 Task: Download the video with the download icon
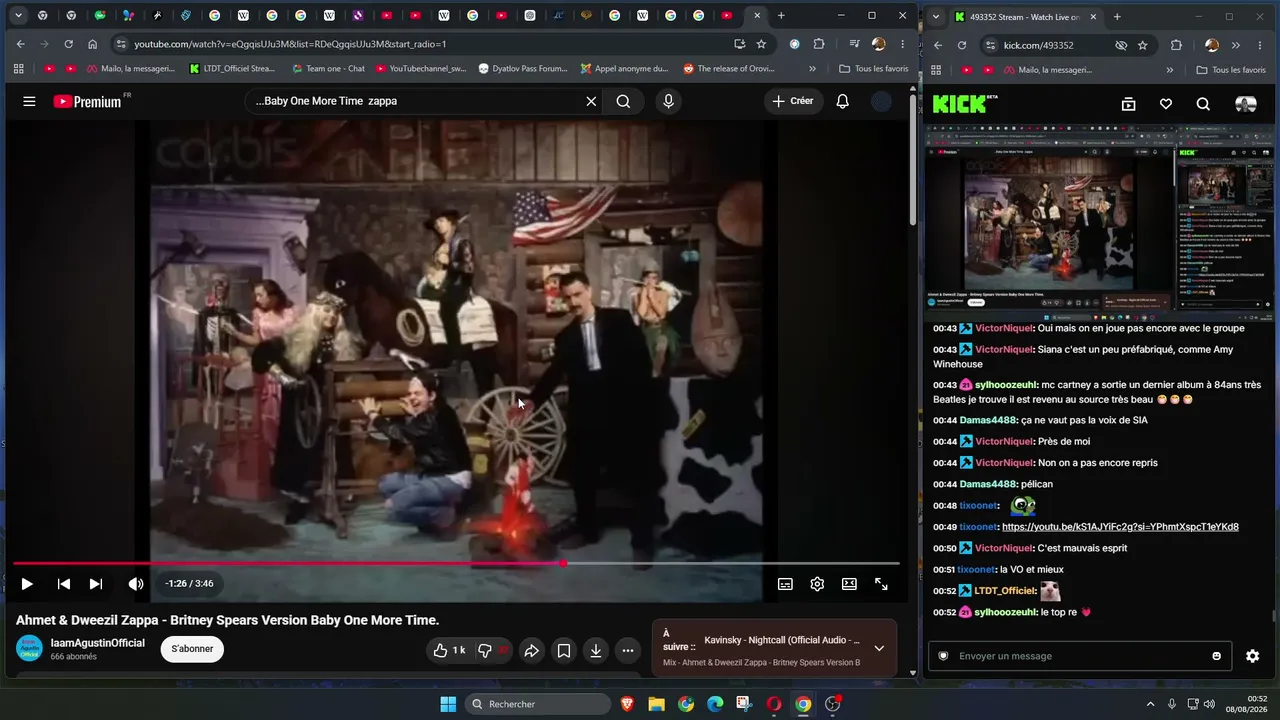pos(596,650)
